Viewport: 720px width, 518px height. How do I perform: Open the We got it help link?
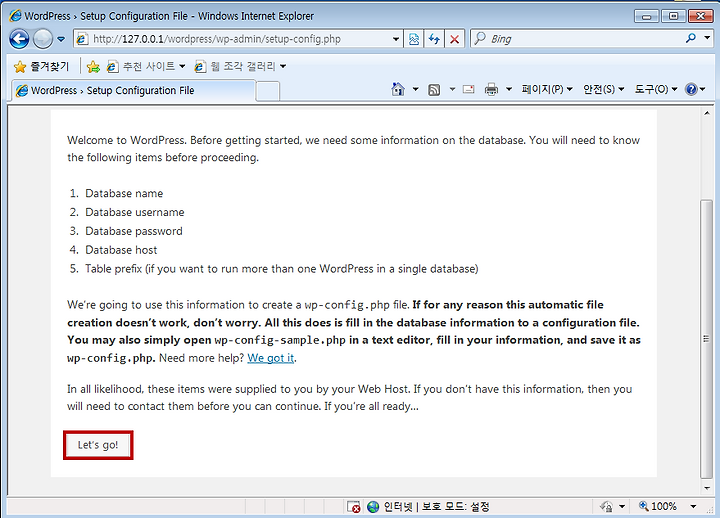pyautogui.click(x=270, y=358)
